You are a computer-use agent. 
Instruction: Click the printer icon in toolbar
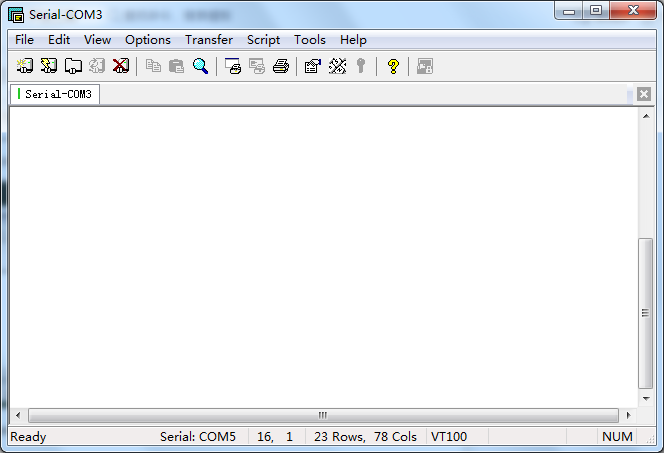click(281, 66)
